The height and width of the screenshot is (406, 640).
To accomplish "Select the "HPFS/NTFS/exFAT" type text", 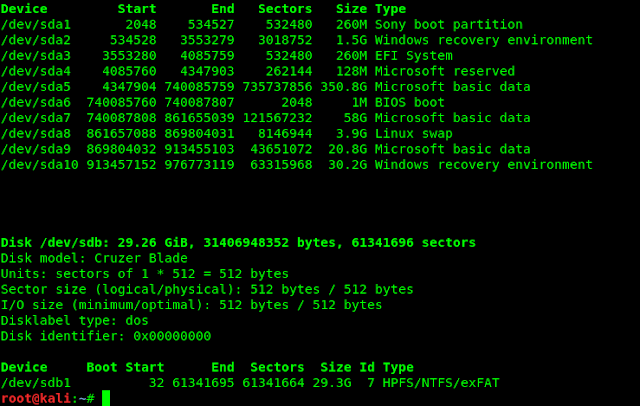I will [x=441, y=383].
